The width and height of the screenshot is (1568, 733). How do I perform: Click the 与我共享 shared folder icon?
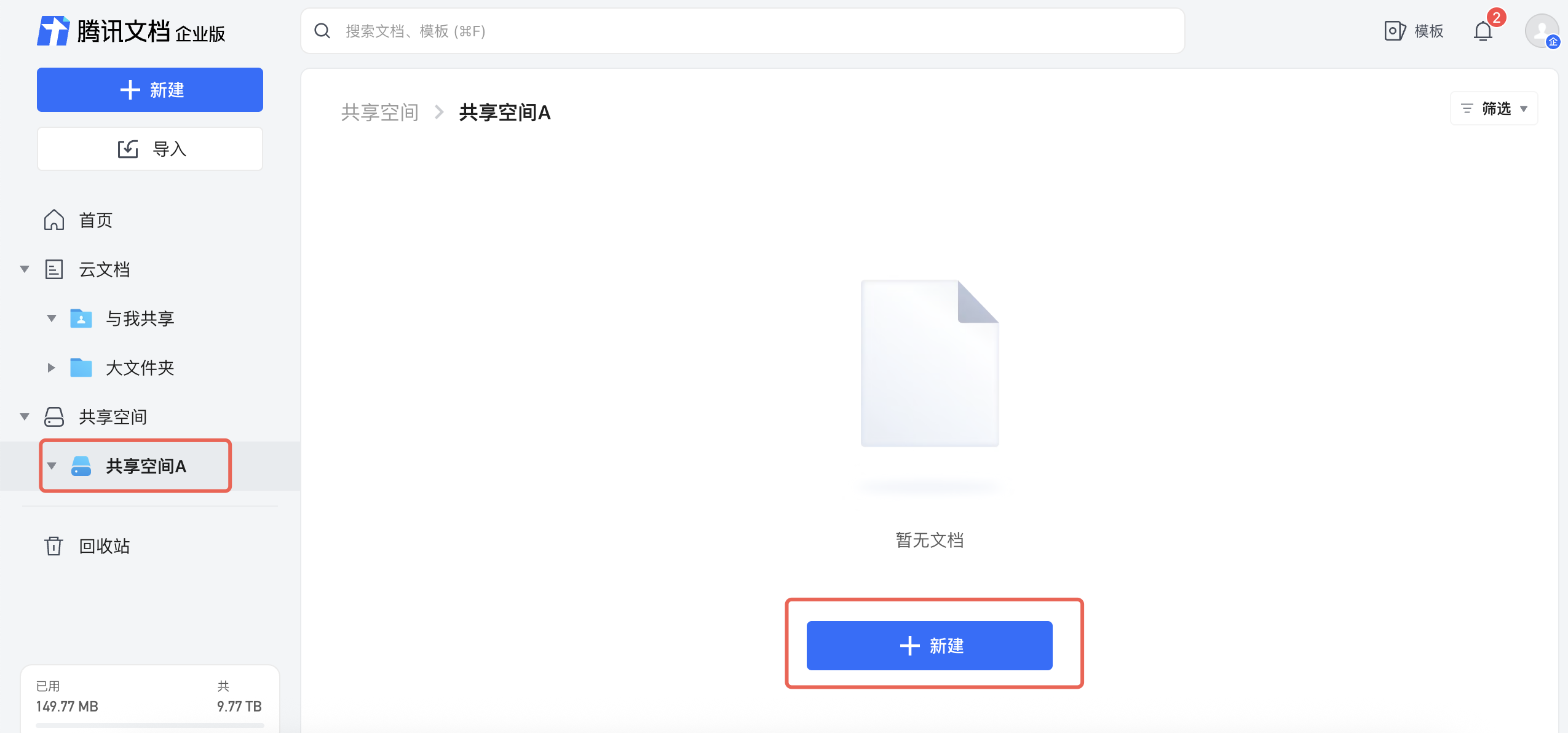[x=81, y=319]
